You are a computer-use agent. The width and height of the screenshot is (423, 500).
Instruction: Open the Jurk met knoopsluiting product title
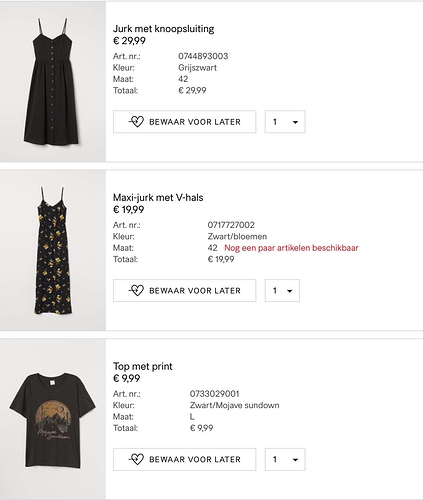[164, 29]
